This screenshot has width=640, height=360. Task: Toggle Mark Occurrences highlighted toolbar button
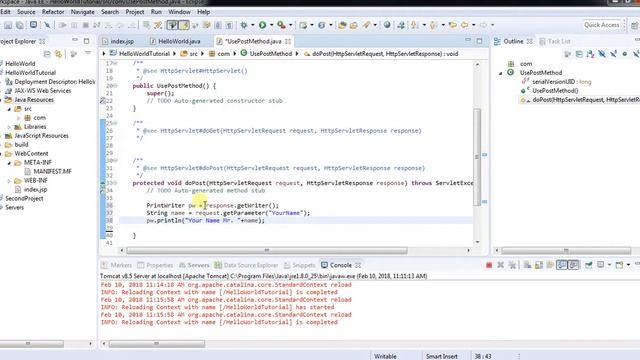pos(184,25)
